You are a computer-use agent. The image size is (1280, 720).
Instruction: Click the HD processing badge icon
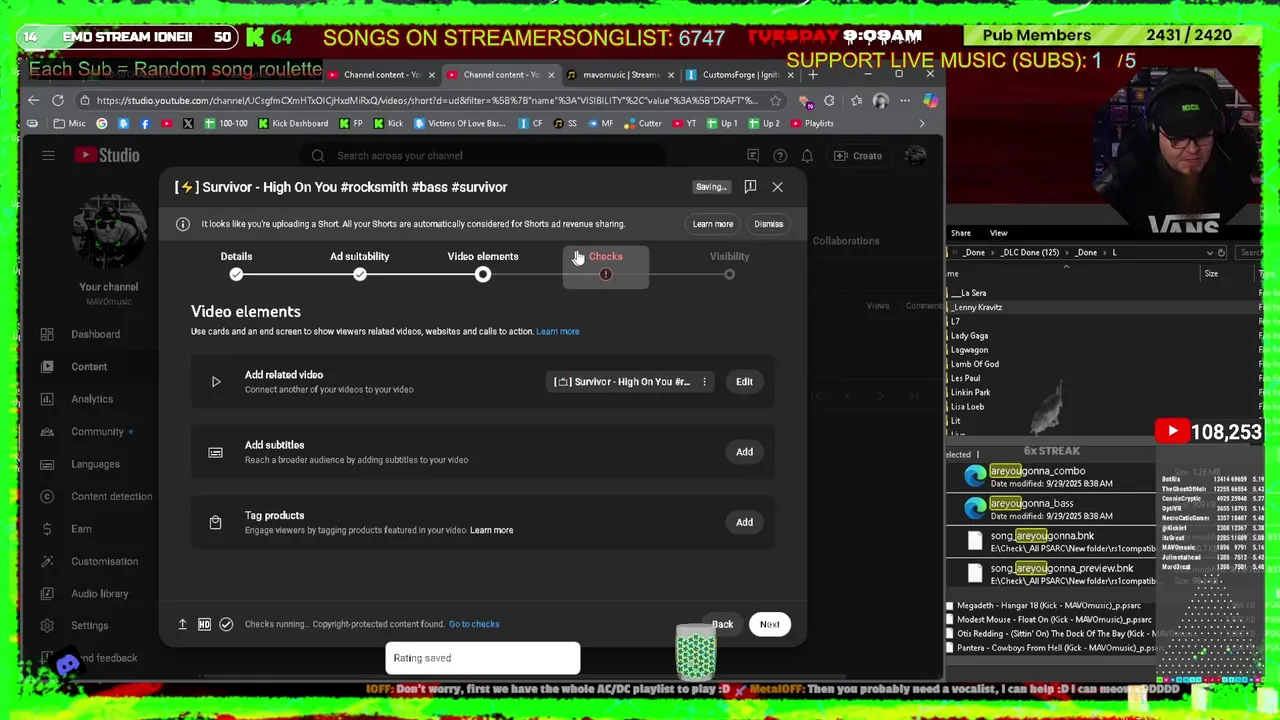tap(204, 624)
